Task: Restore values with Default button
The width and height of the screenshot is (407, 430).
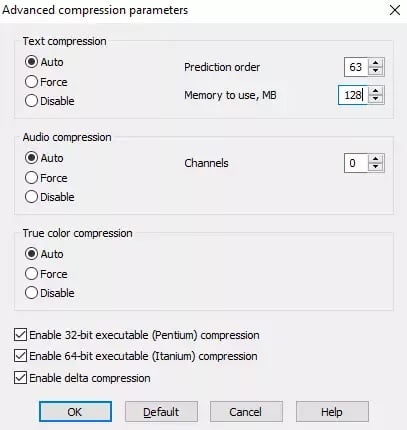Action: pyautogui.click(x=161, y=412)
